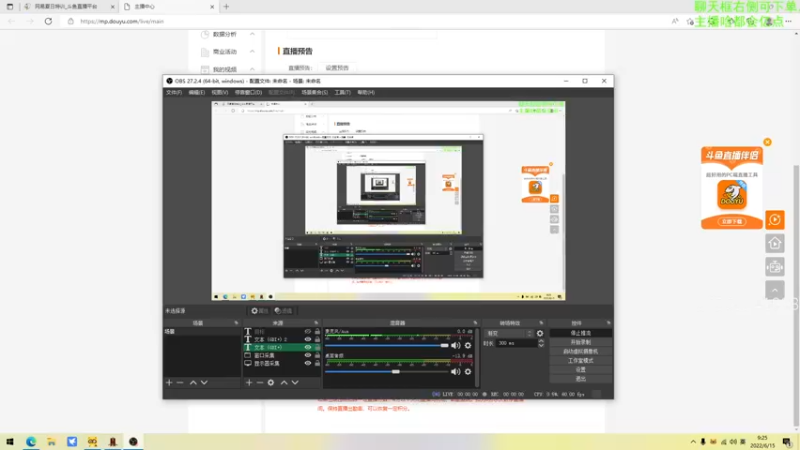The width and height of the screenshot is (800, 450).
Task: Open the 渐变 transition dropdown
Action: point(509,334)
